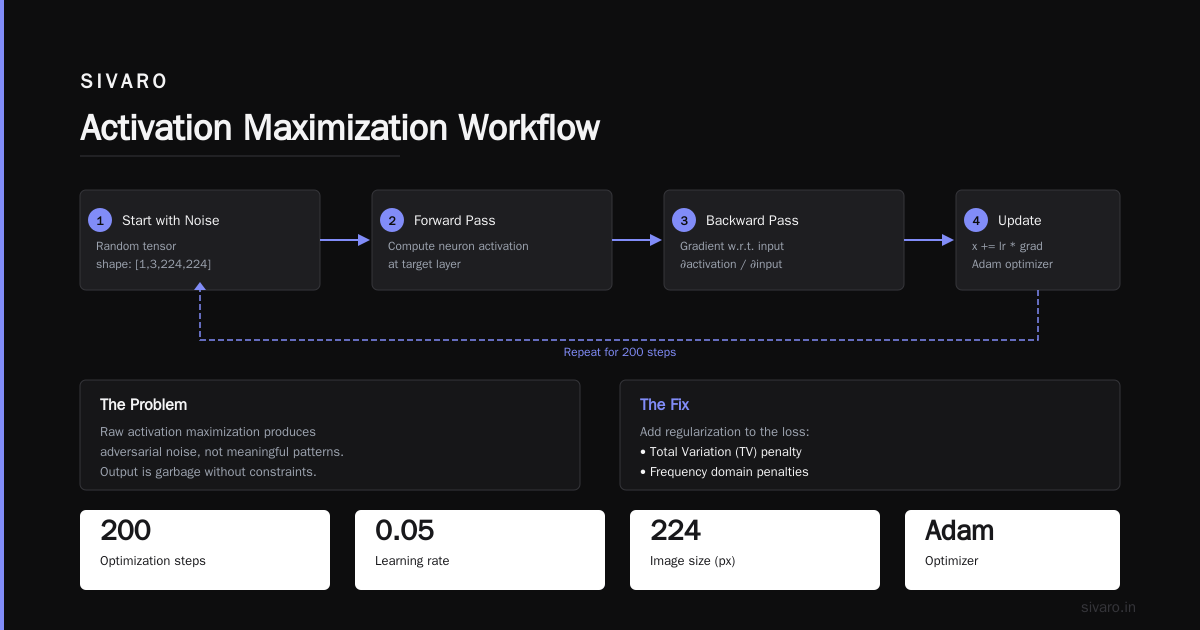
Task: Open The Fix panel heading
Action: pos(664,405)
